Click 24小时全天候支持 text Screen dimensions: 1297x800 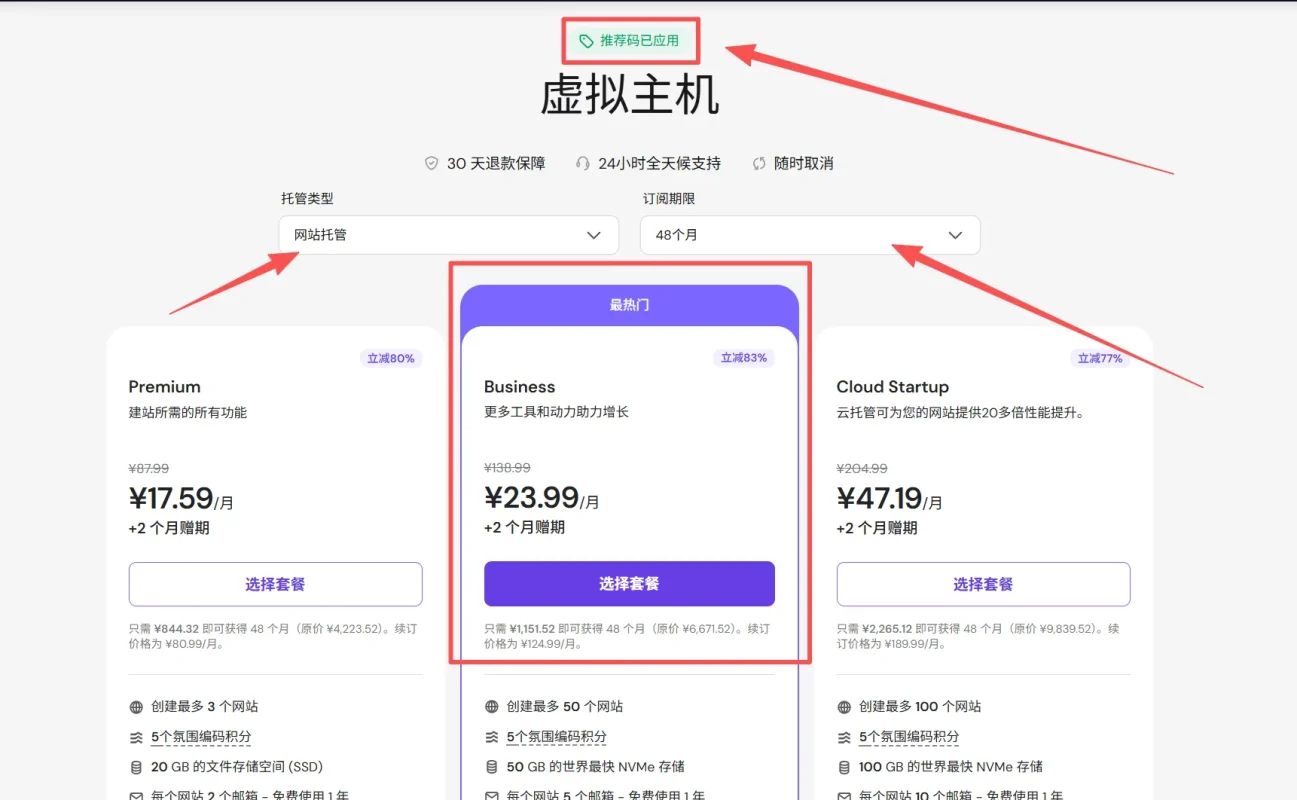659,163
